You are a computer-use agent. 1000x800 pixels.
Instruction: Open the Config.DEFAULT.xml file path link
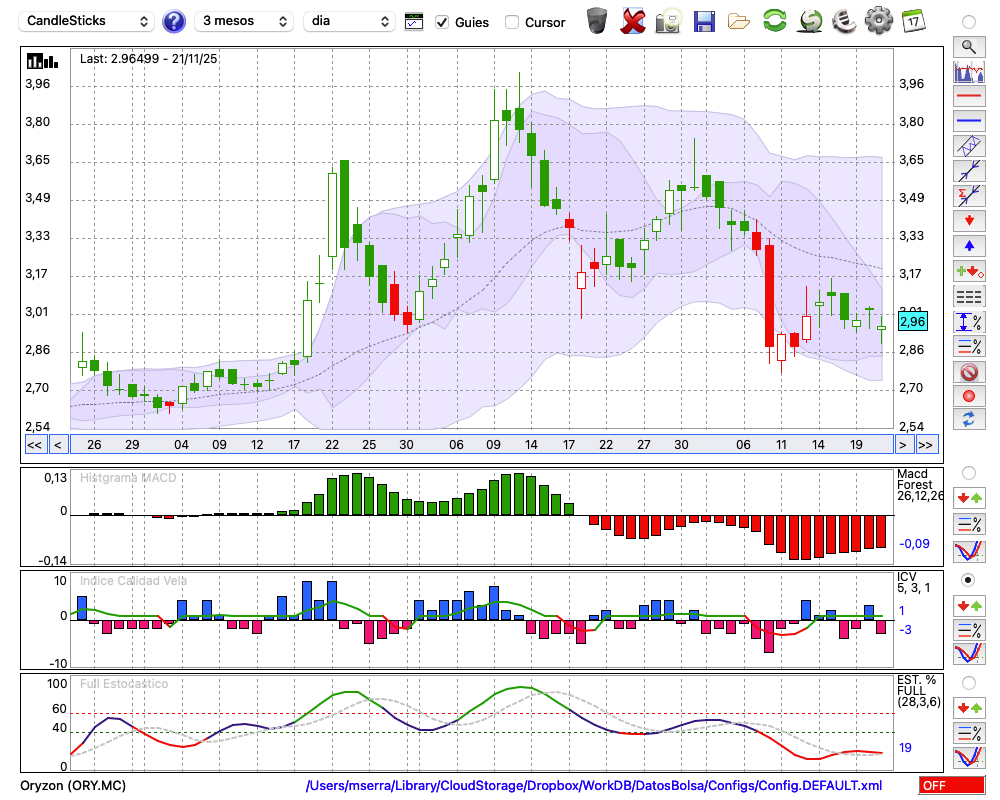[x=594, y=786]
